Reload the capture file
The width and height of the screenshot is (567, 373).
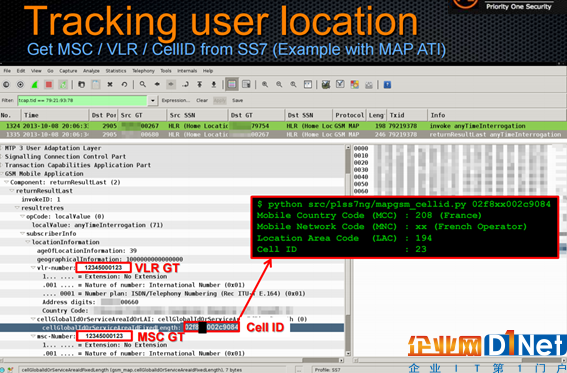[124, 85]
